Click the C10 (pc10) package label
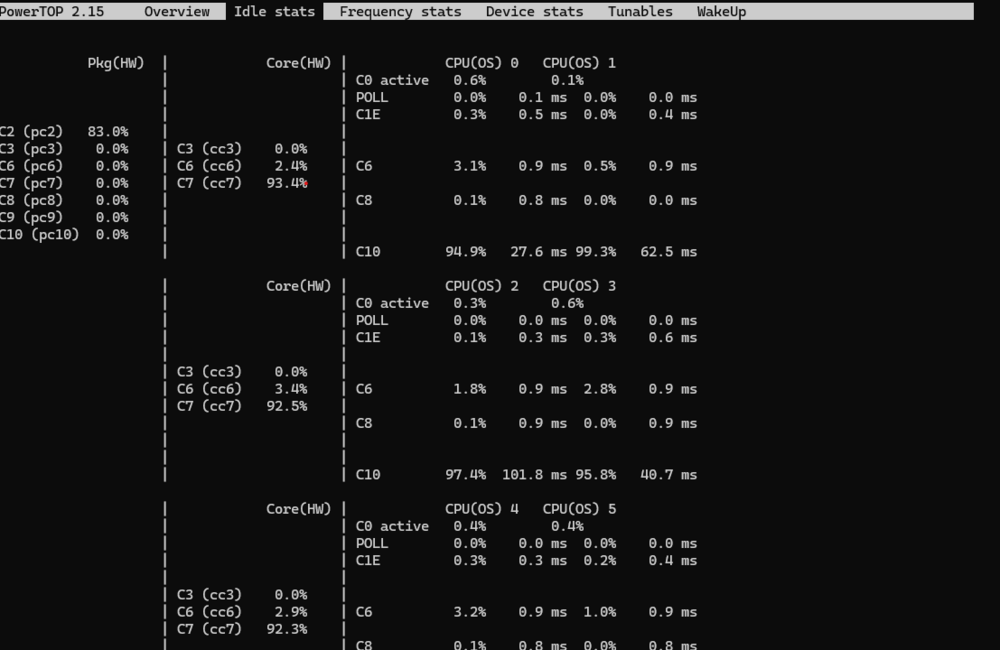 pyautogui.click(x=40, y=235)
